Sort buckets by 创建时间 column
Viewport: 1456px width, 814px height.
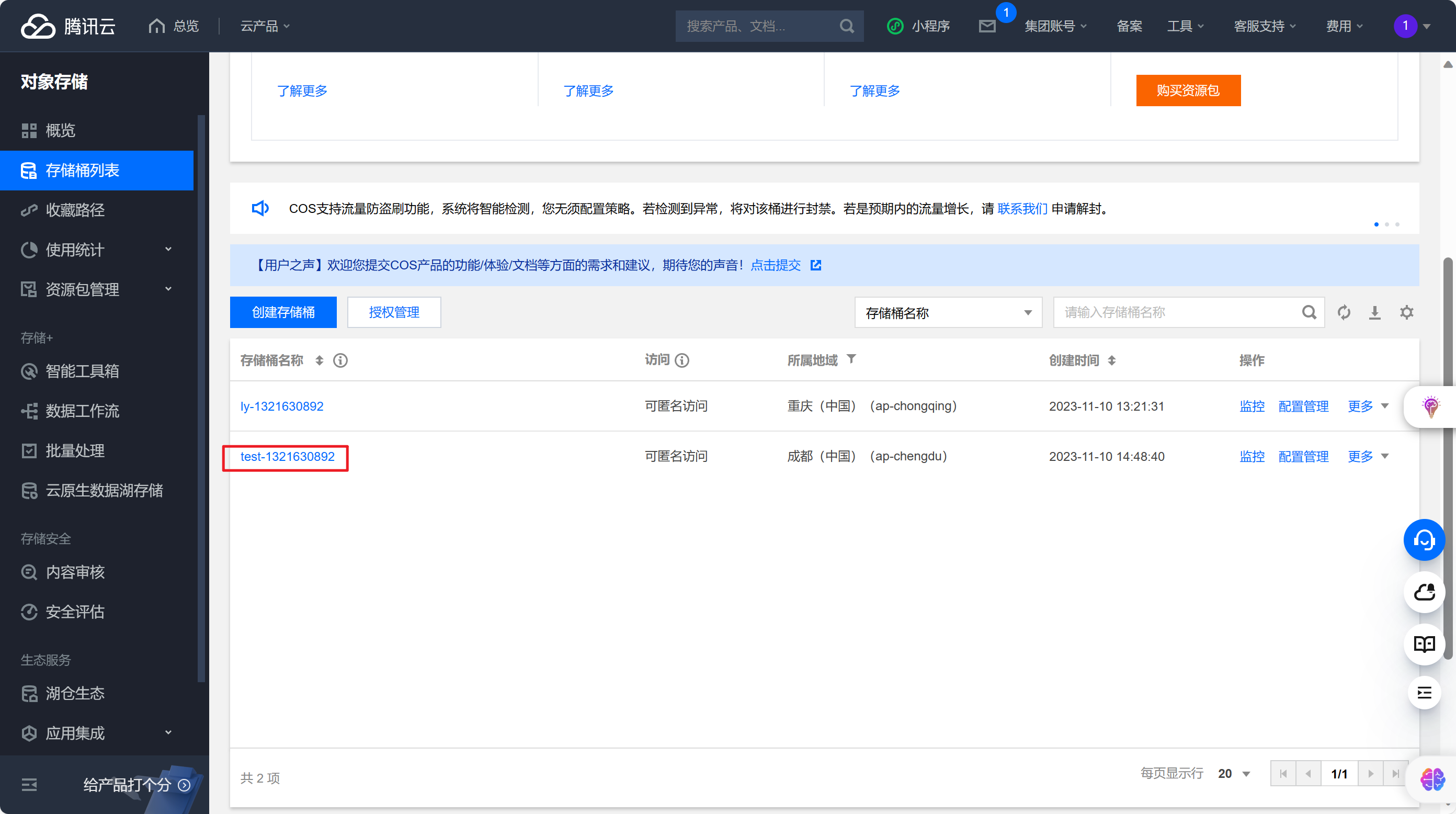1111,360
